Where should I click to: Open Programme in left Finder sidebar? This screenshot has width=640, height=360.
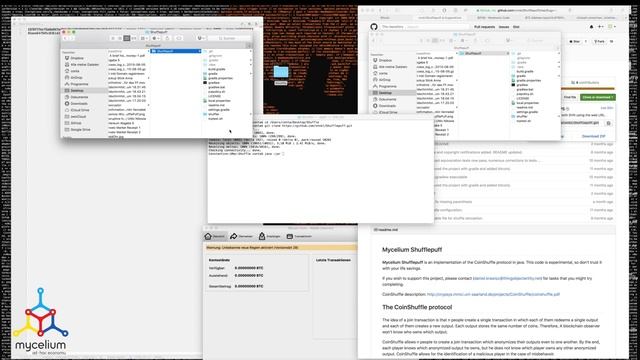point(79,84)
